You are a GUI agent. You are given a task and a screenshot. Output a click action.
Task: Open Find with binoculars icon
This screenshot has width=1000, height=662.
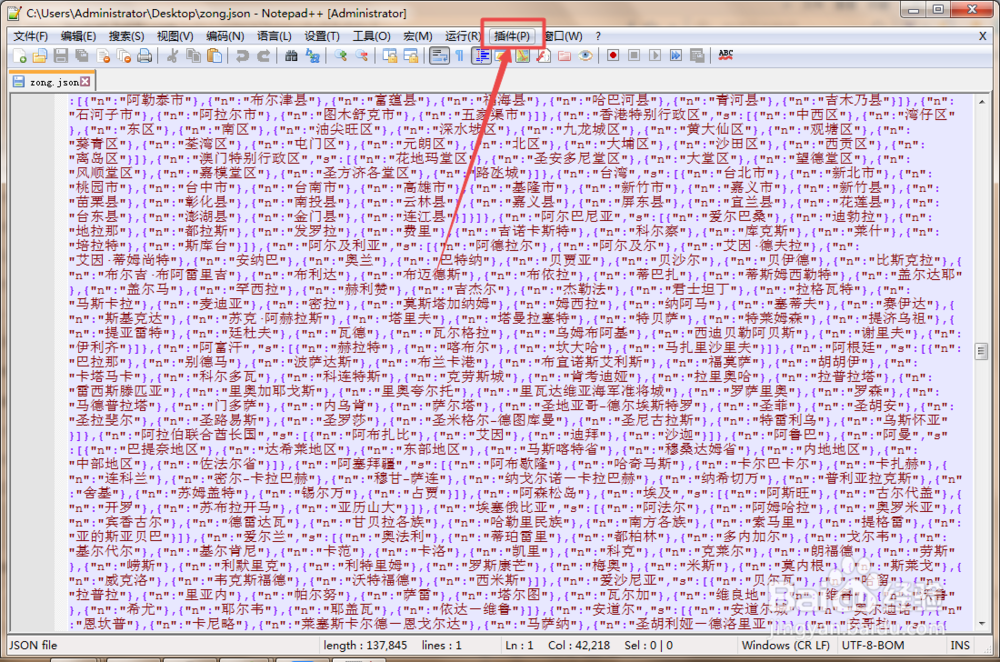[x=291, y=56]
